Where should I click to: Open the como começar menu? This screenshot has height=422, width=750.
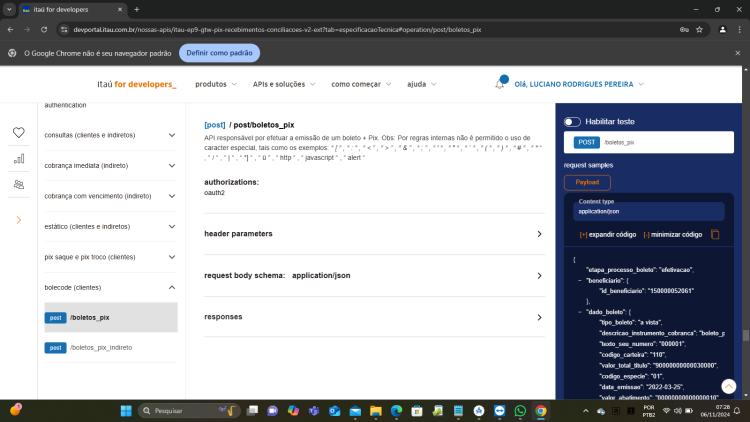tap(361, 84)
